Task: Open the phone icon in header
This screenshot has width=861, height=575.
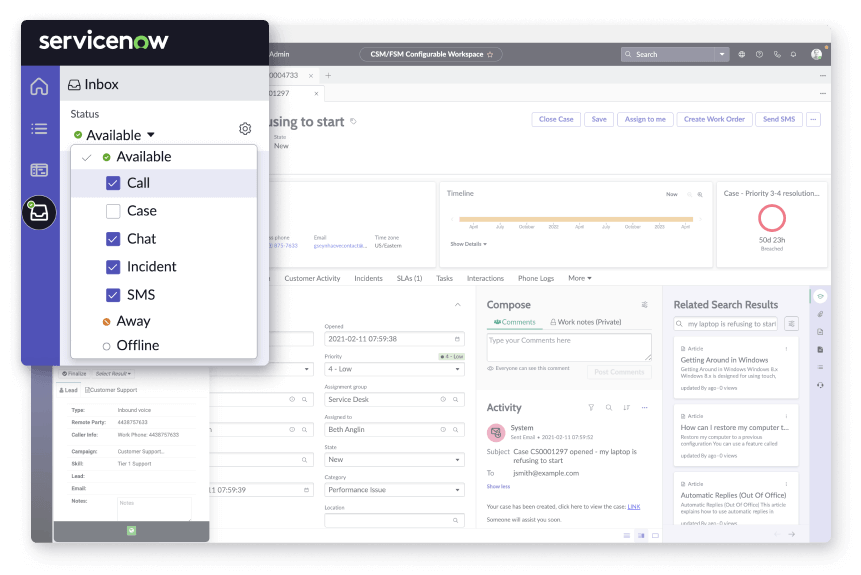Action: click(777, 54)
